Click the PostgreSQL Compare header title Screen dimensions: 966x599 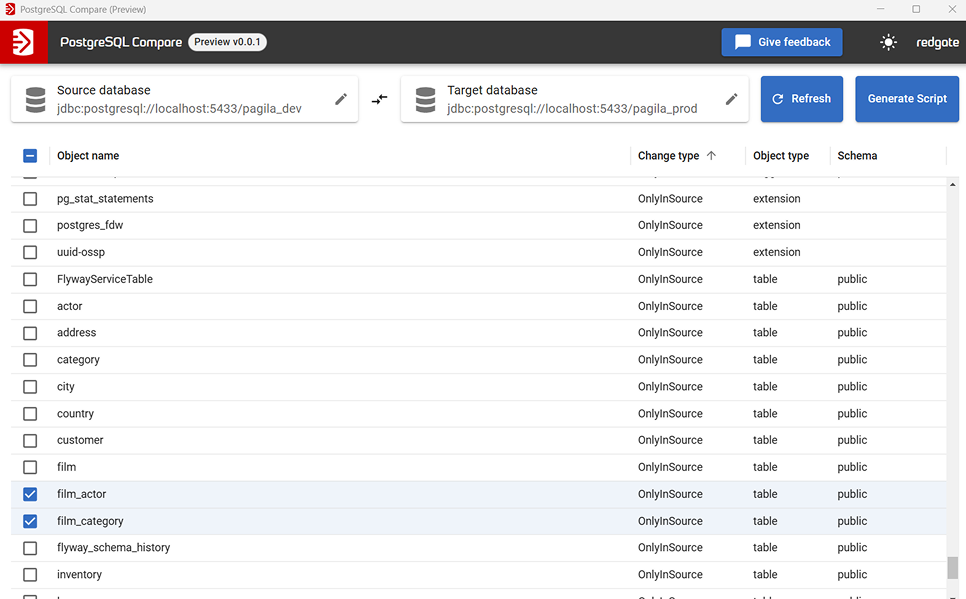[121, 43]
